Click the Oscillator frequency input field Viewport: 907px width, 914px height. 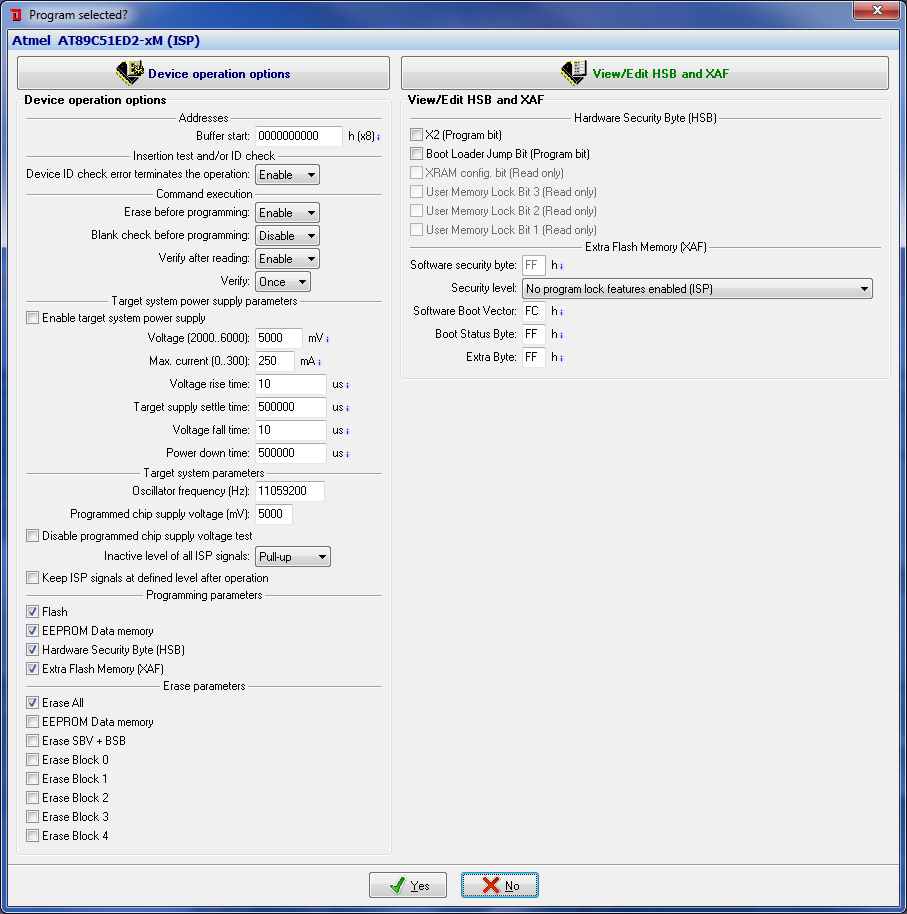pyautogui.click(x=290, y=492)
